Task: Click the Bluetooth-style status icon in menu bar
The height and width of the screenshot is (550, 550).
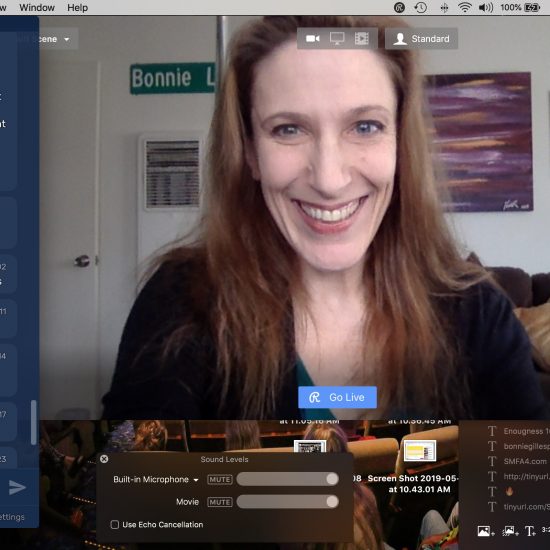Action: [444, 8]
